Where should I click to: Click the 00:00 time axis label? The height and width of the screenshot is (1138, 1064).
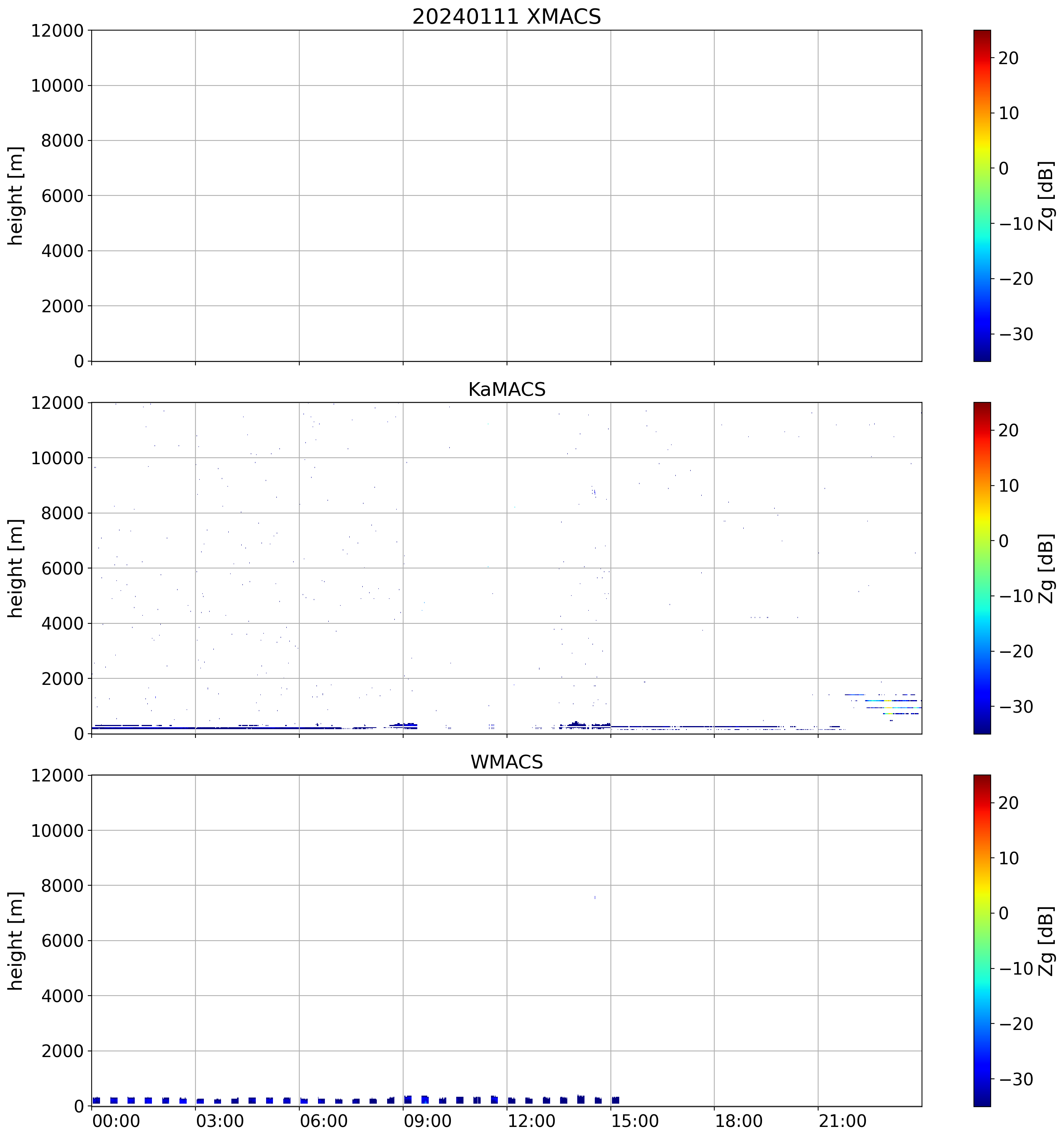click(116, 1121)
